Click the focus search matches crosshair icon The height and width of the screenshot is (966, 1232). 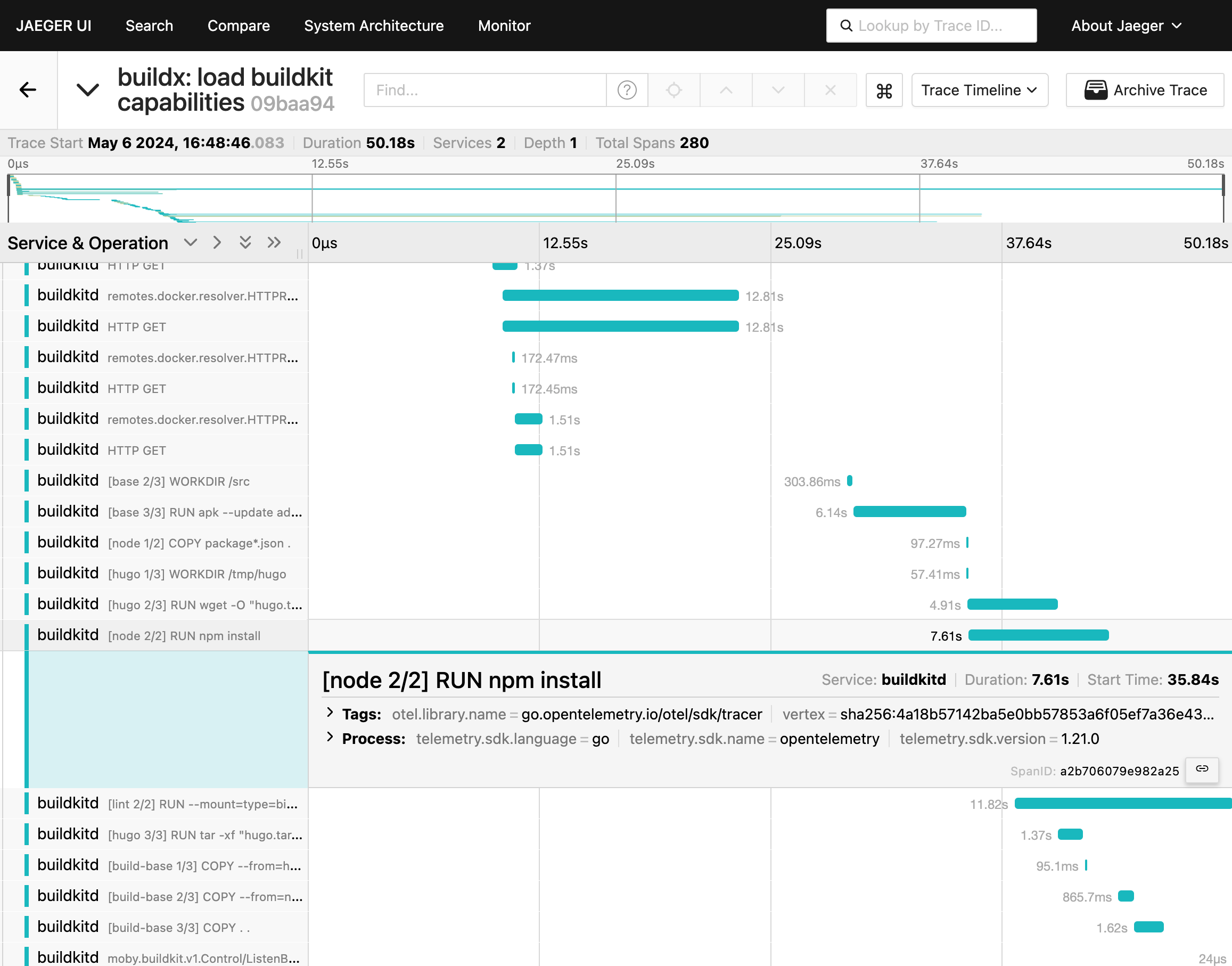coord(674,90)
